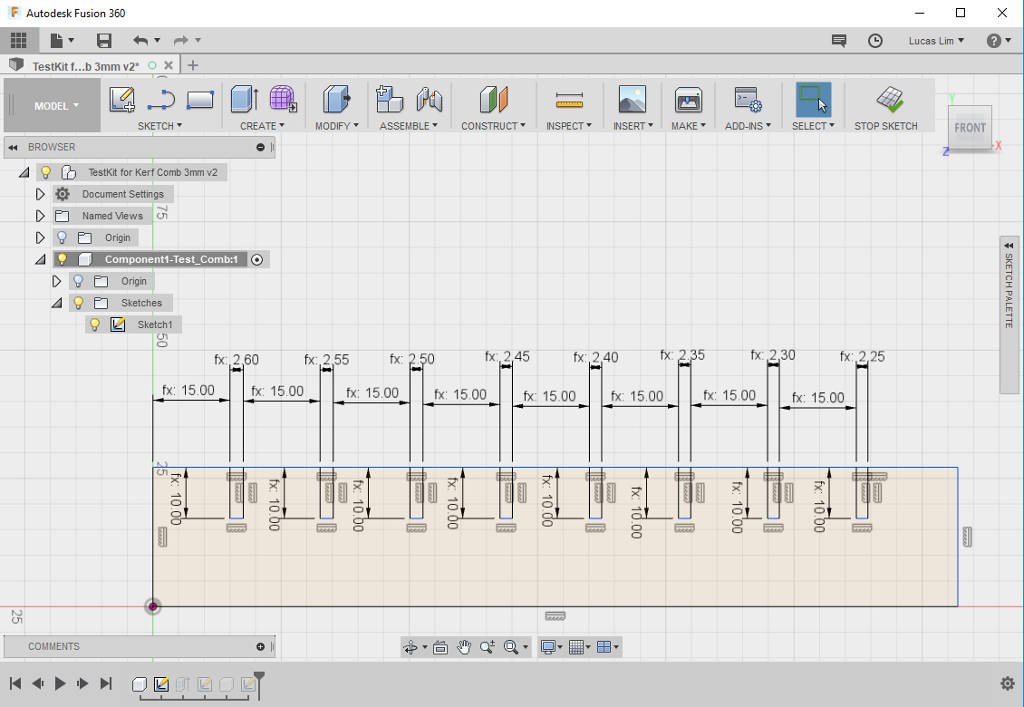The image size is (1024, 707).
Task: Close the TestKit document tab
Action: click(x=168, y=65)
